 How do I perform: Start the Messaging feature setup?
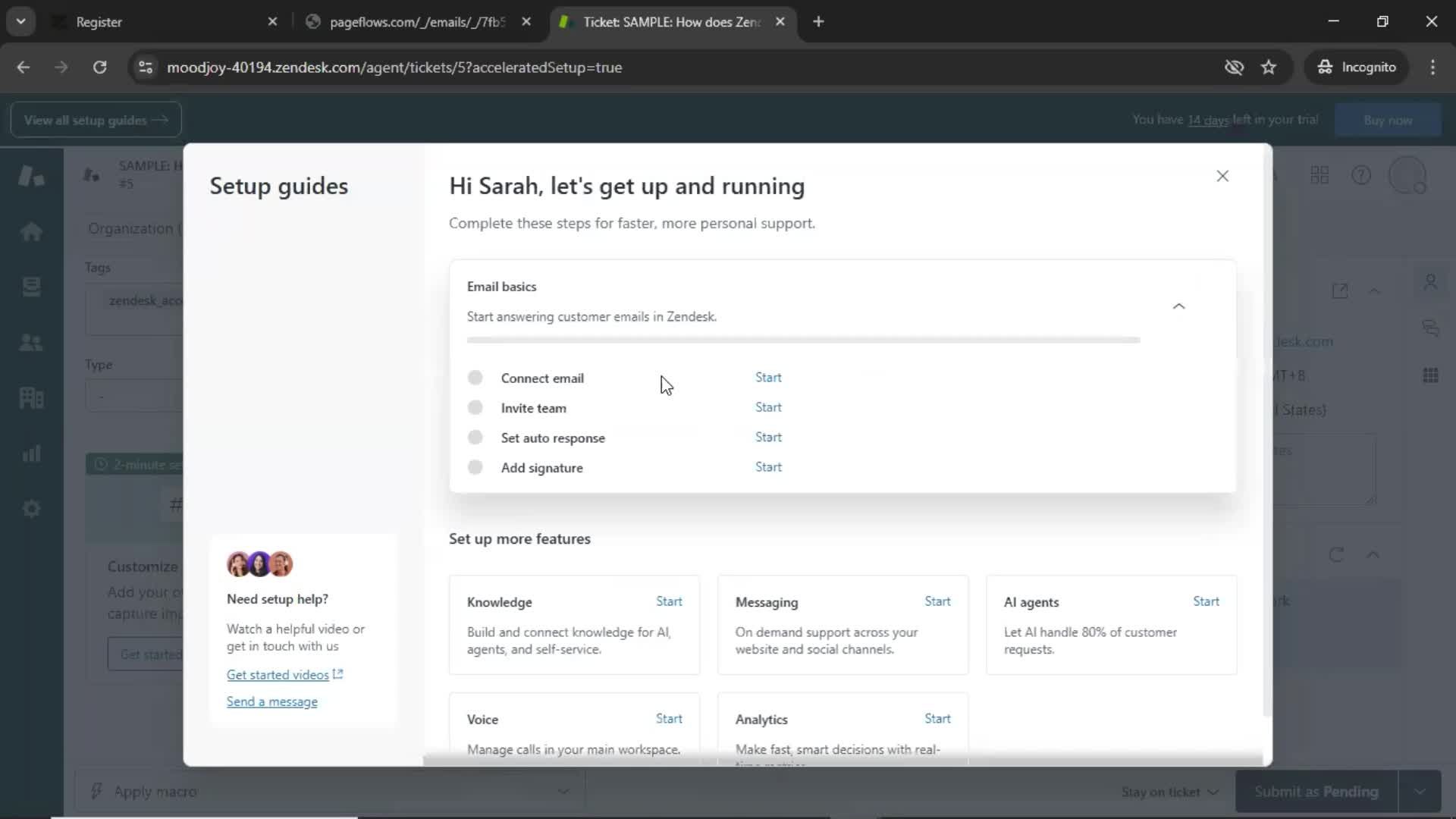(937, 601)
